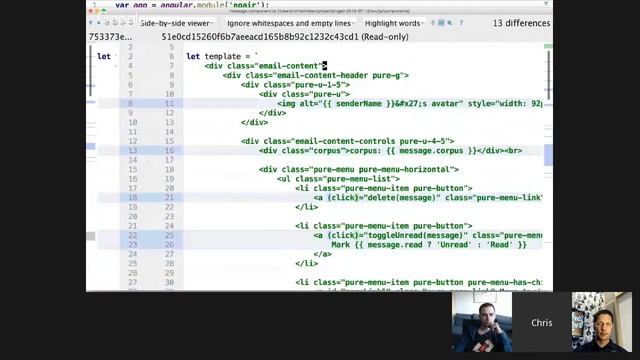Click the Mark {{ message.read ? 'Unread' line
This screenshot has height=360, width=640.
[x=429, y=244]
